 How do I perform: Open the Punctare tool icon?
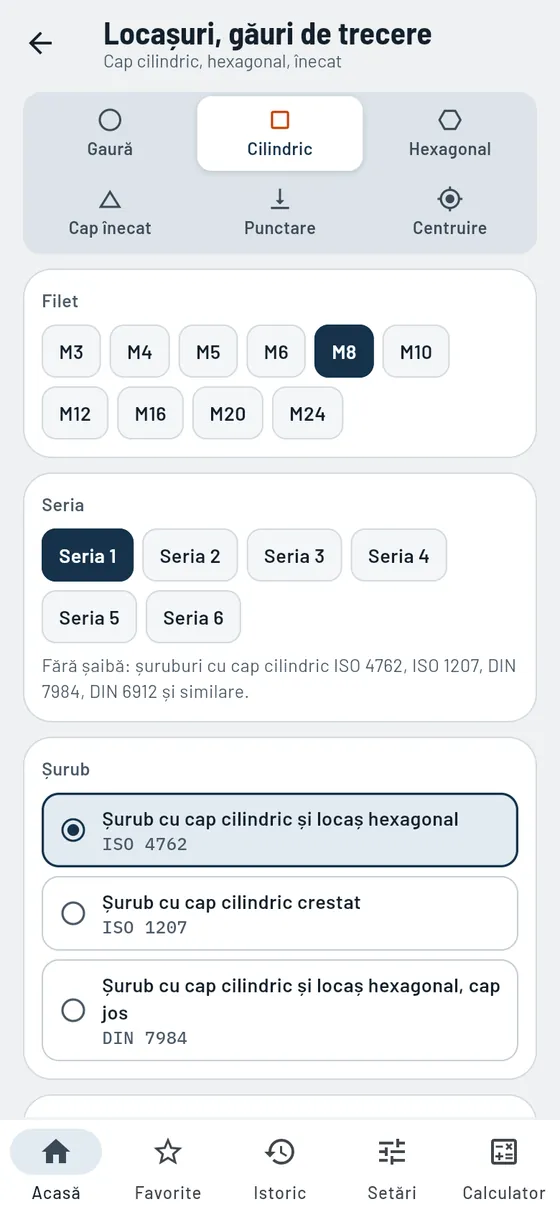point(280,199)
